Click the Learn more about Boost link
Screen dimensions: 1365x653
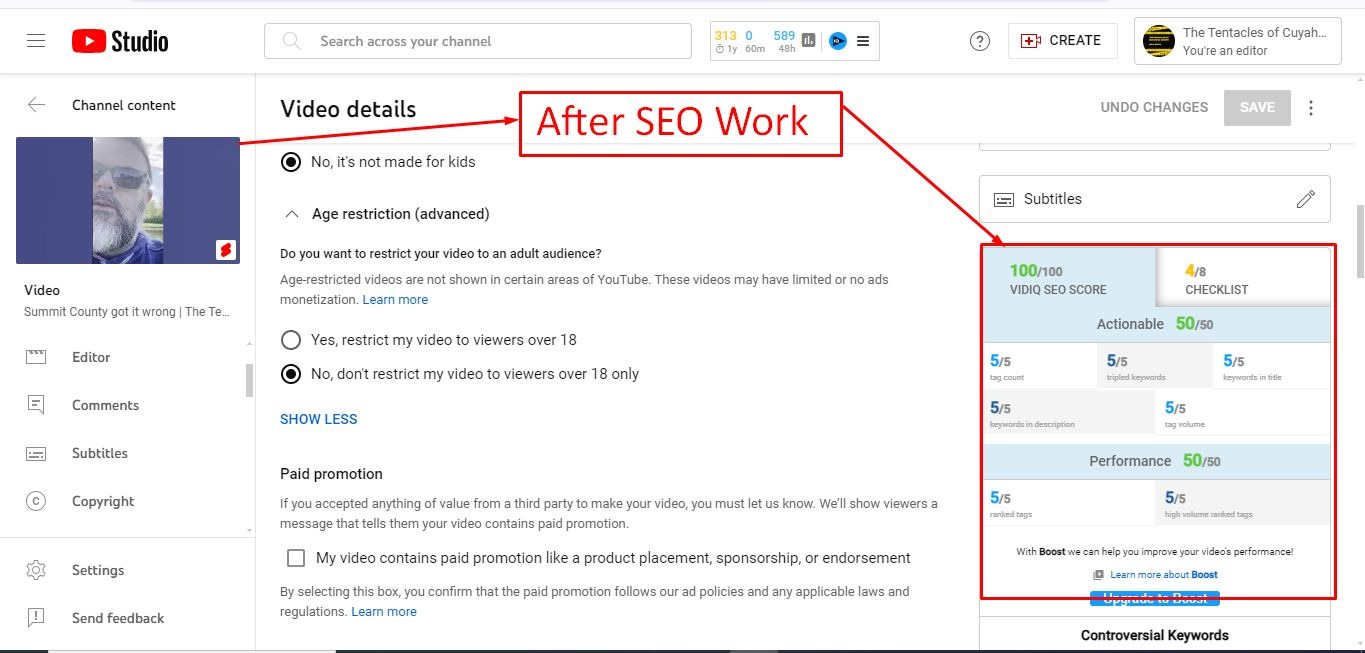(x=1163, y=575)
